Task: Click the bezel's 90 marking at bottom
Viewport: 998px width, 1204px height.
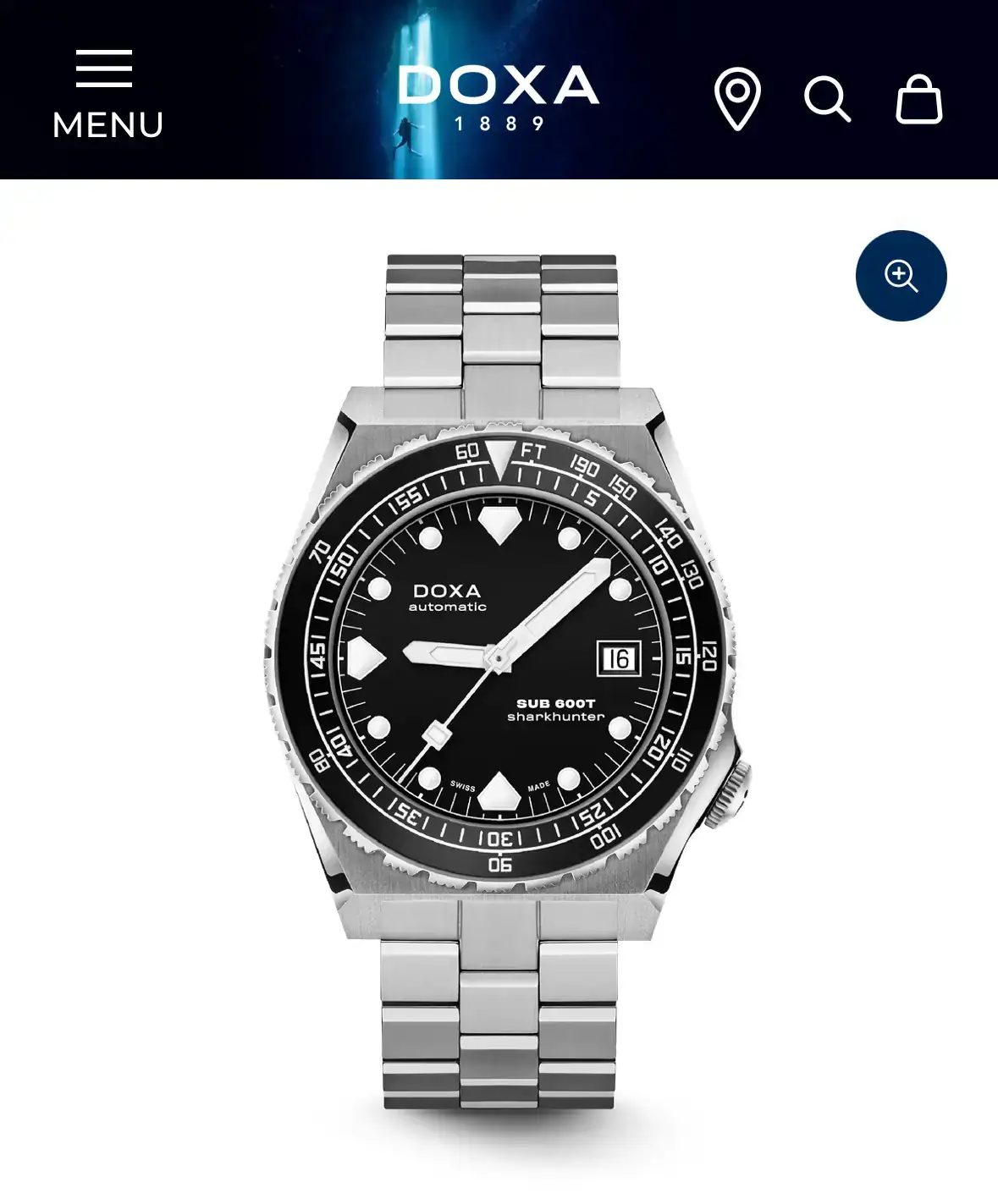Action: click(x=500, y=864)
